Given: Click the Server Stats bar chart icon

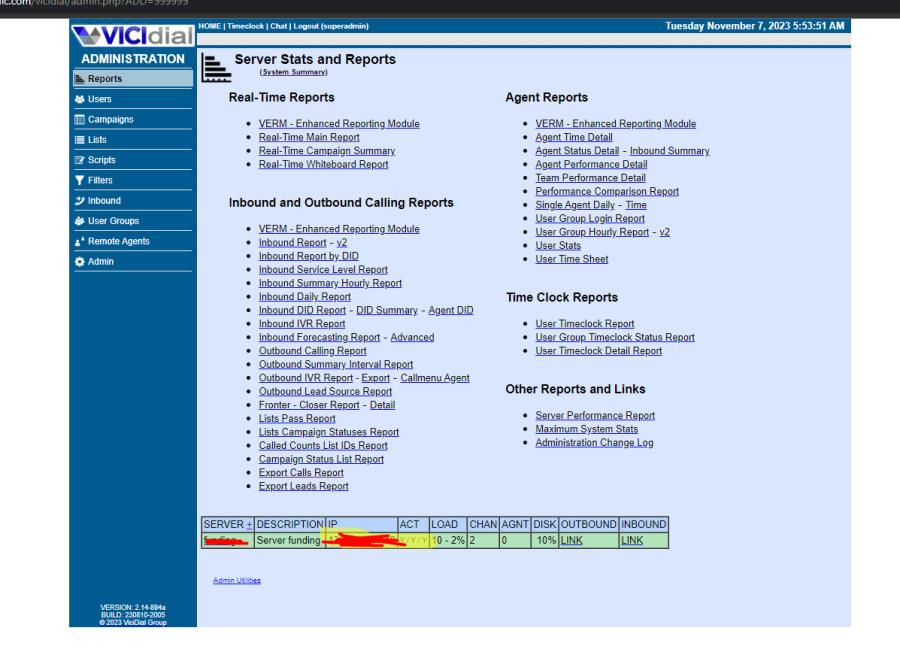Looking at the screenshot, I should point(216,68).
